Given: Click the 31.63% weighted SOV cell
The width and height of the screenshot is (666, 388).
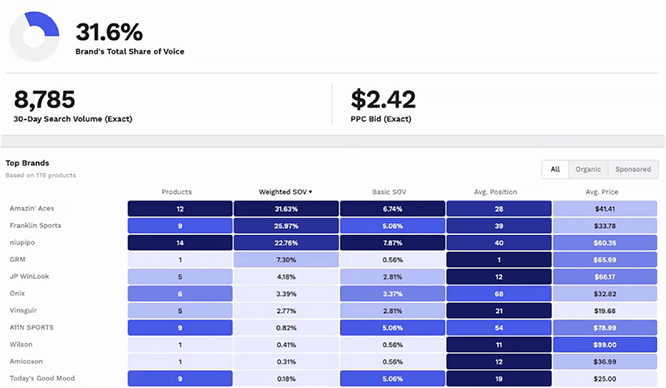Looking at the screenshot, I should click(x=286, y=209).
